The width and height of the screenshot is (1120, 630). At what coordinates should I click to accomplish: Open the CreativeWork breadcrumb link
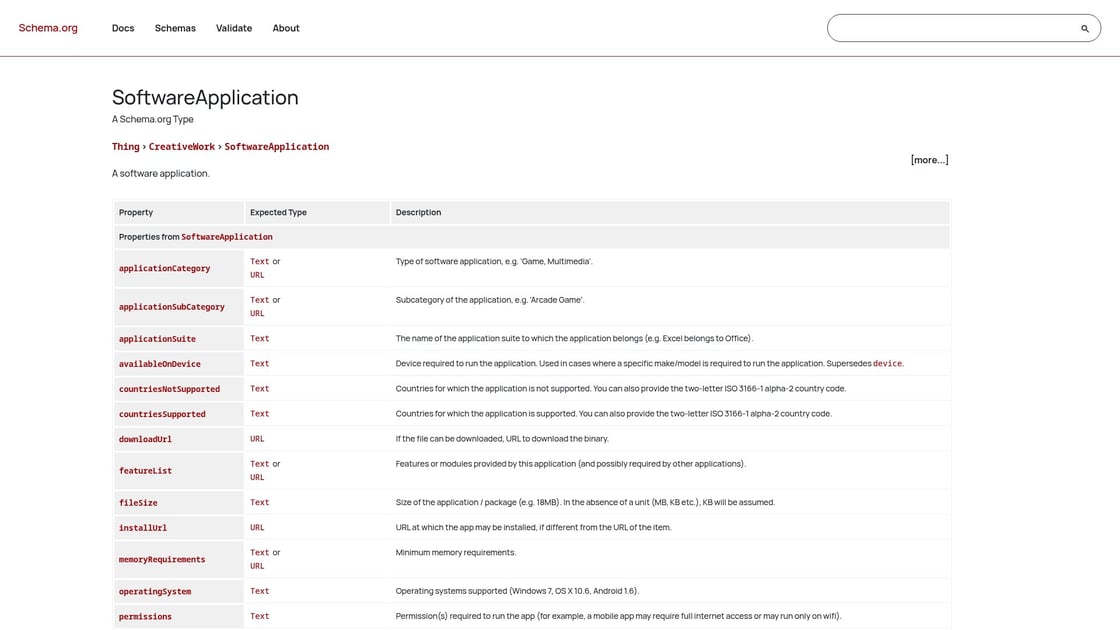[x=182, y=146]
